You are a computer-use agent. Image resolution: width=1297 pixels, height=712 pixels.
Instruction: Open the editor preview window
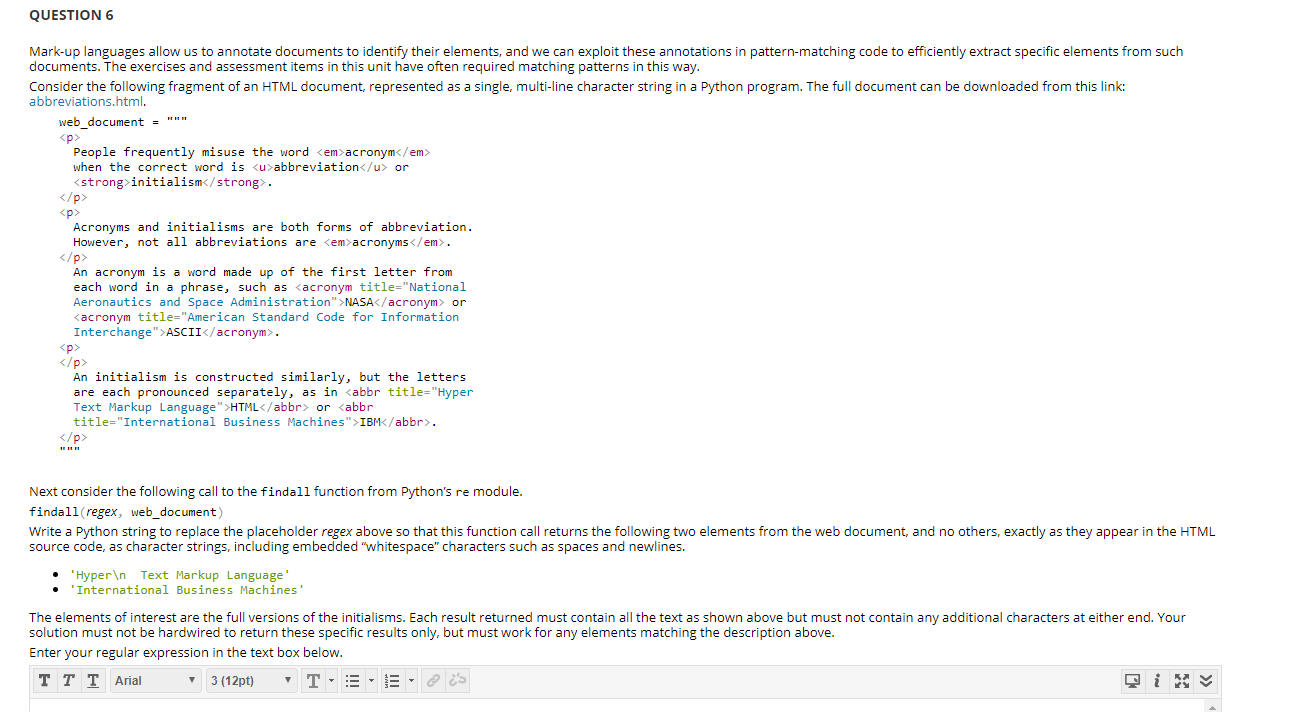[1132, 680]
